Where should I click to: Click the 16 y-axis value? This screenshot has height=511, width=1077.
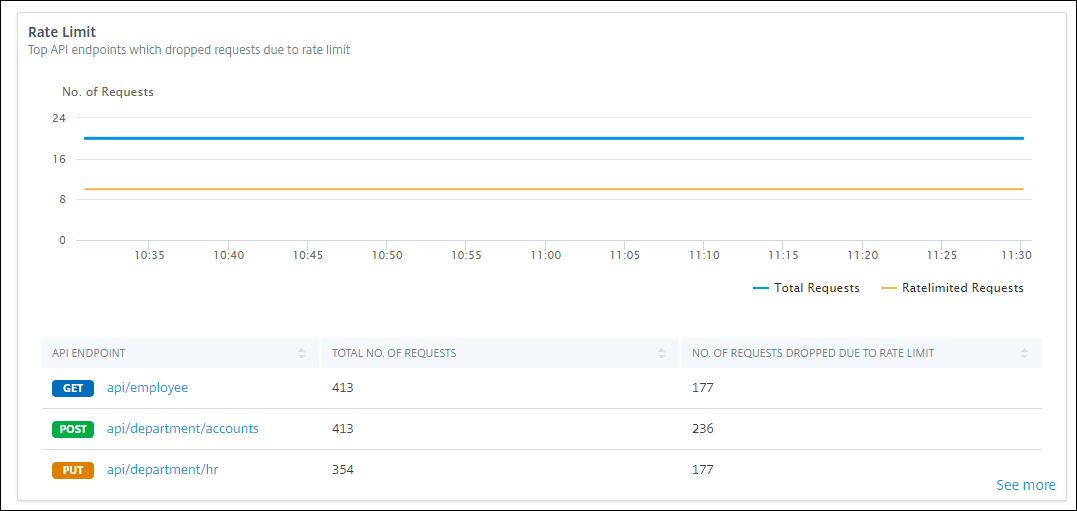click(59, 159)
